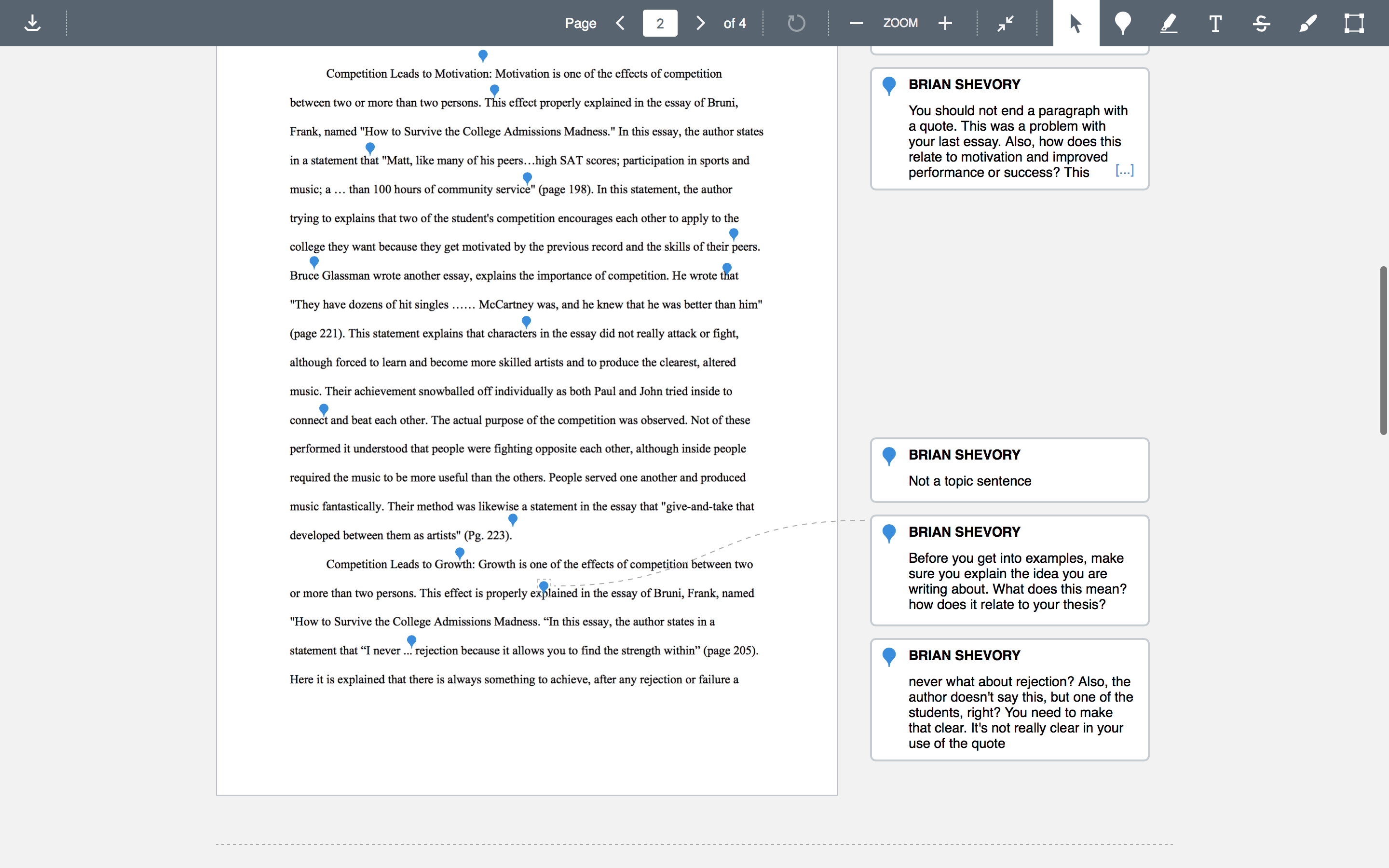This screenshot has height=868, width=1389.
Task: Zoom out with the minus icon
Action: click(856, 23)
